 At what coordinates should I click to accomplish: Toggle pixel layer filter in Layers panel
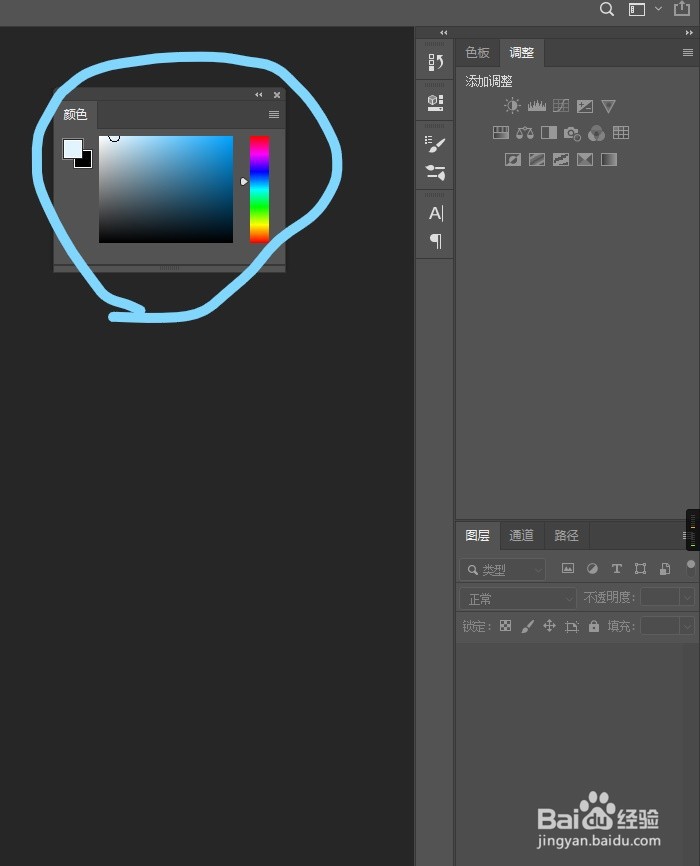(568, 568)
